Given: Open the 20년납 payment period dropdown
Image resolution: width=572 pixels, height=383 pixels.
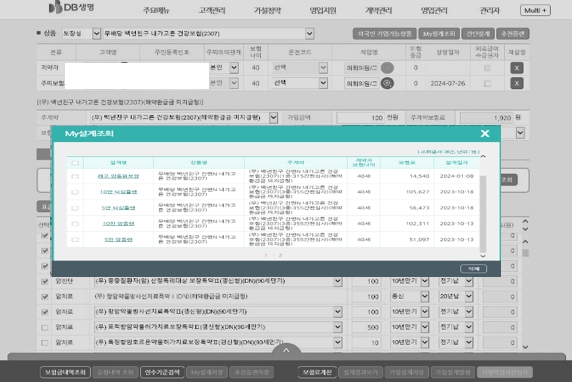Looking at the screenshot, I should coord(469,297).
